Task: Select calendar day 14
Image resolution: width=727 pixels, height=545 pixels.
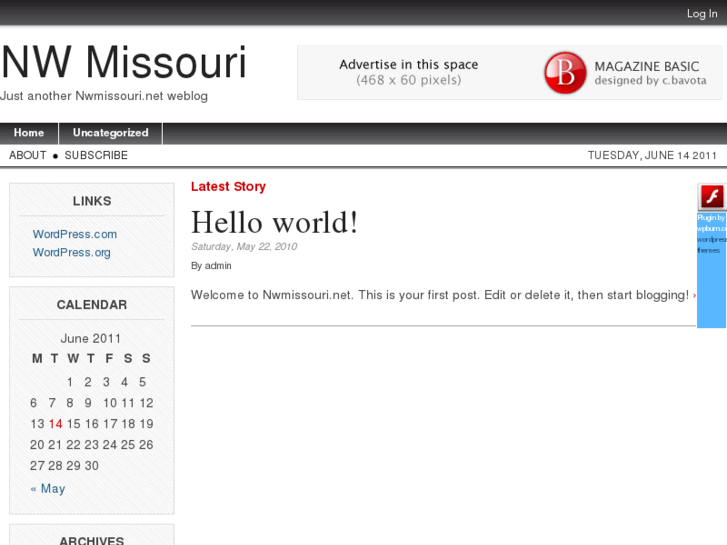Action: (55, 424)
